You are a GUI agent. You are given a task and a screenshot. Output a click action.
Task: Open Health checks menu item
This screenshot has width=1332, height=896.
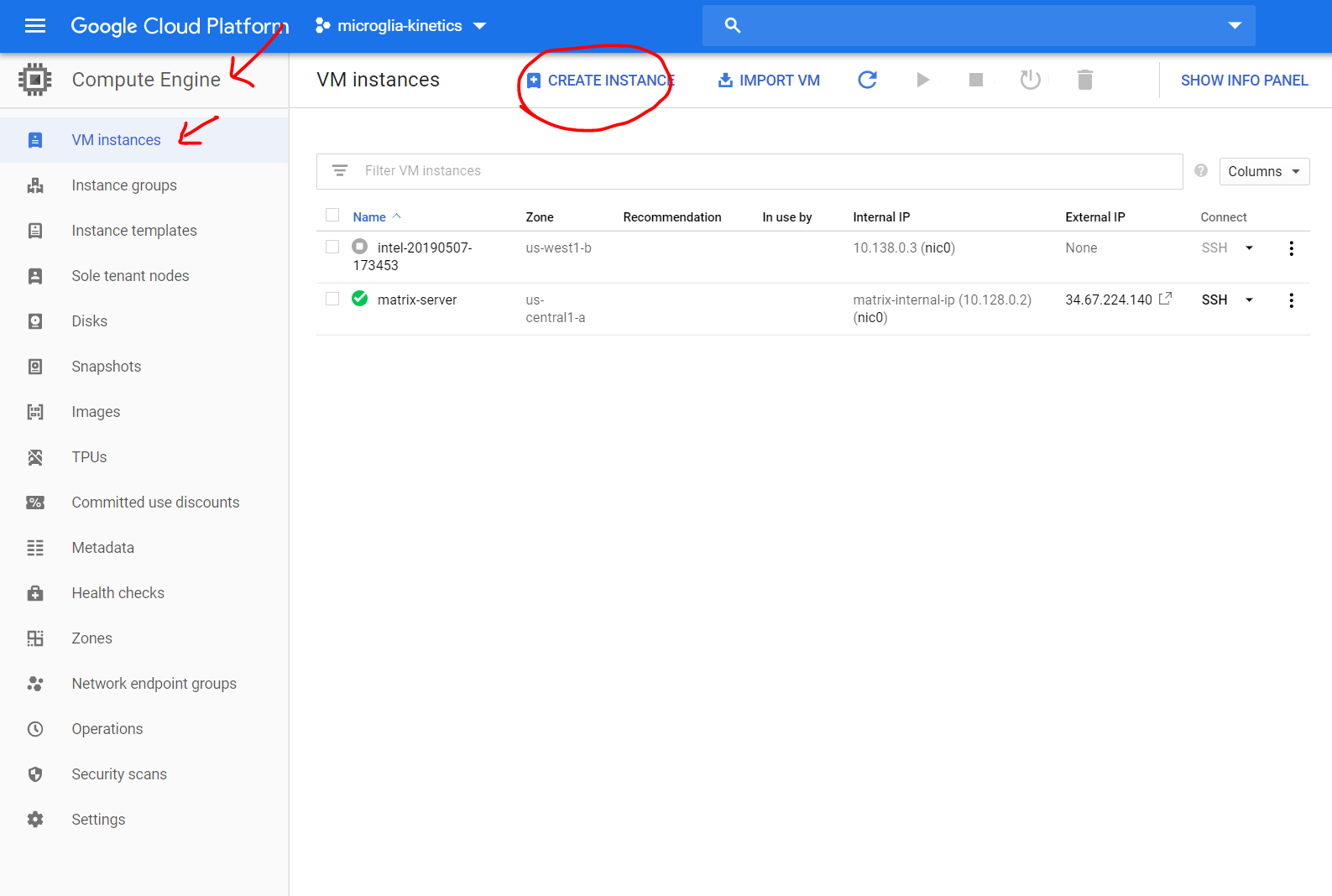click(x=118, y=593)
